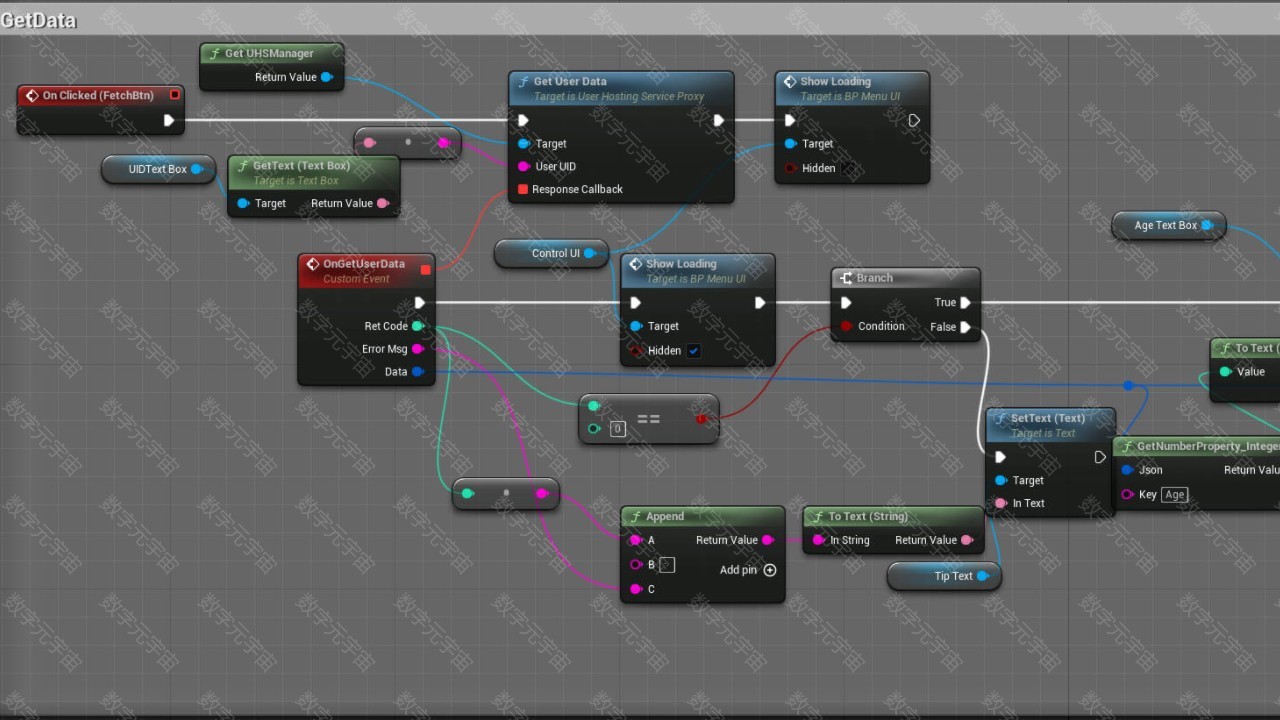
Task: Select the Append node header
Action: point(702,516)
